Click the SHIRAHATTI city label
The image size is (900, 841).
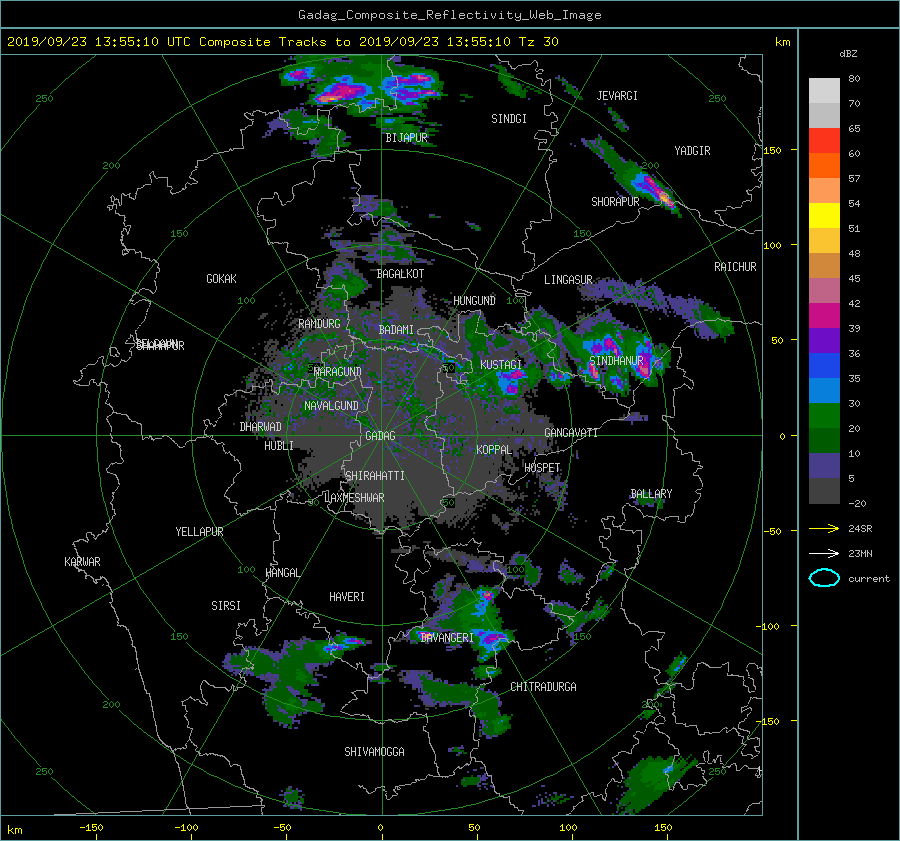pos(375,476)
